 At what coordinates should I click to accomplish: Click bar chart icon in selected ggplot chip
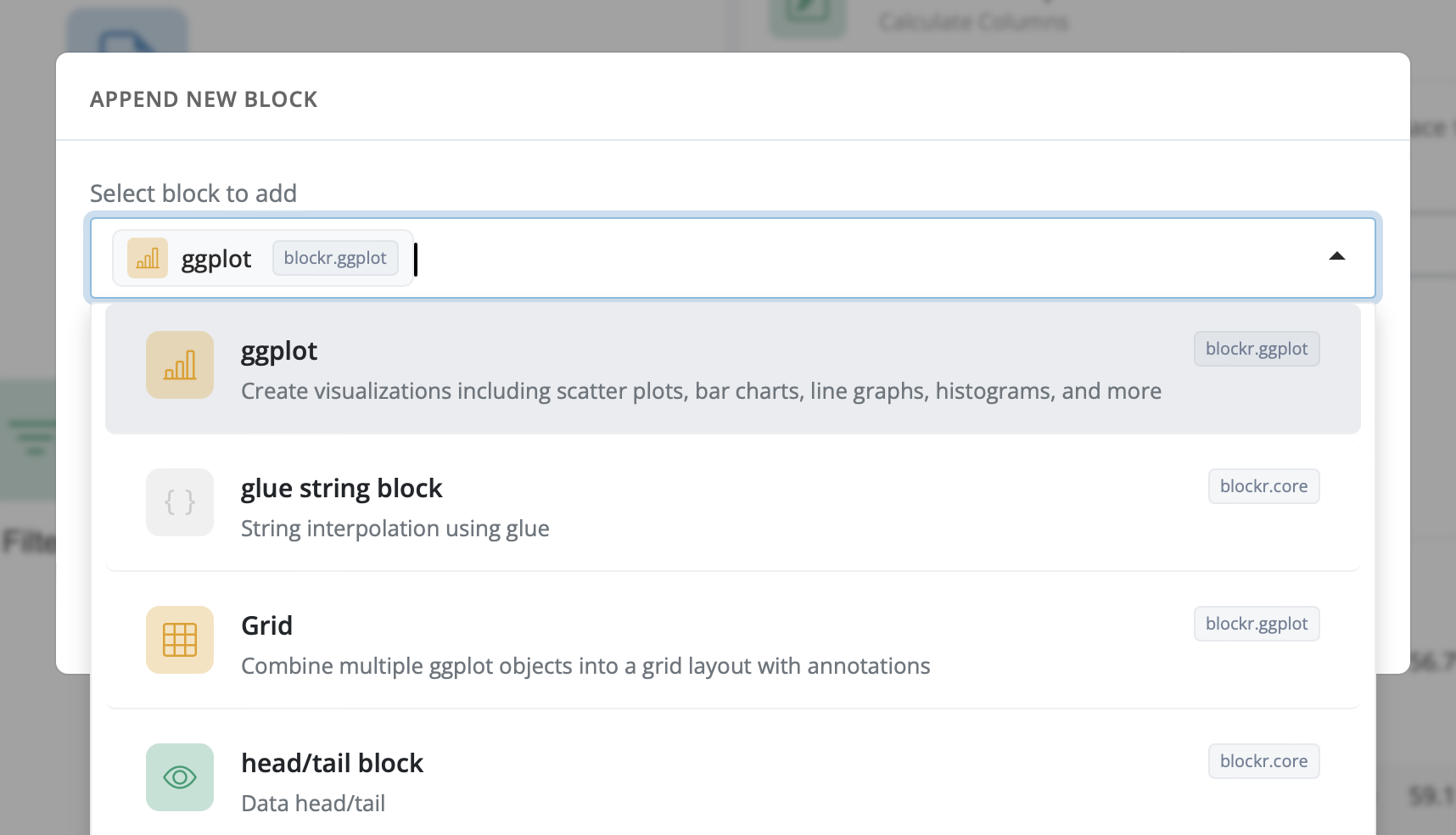148,258
